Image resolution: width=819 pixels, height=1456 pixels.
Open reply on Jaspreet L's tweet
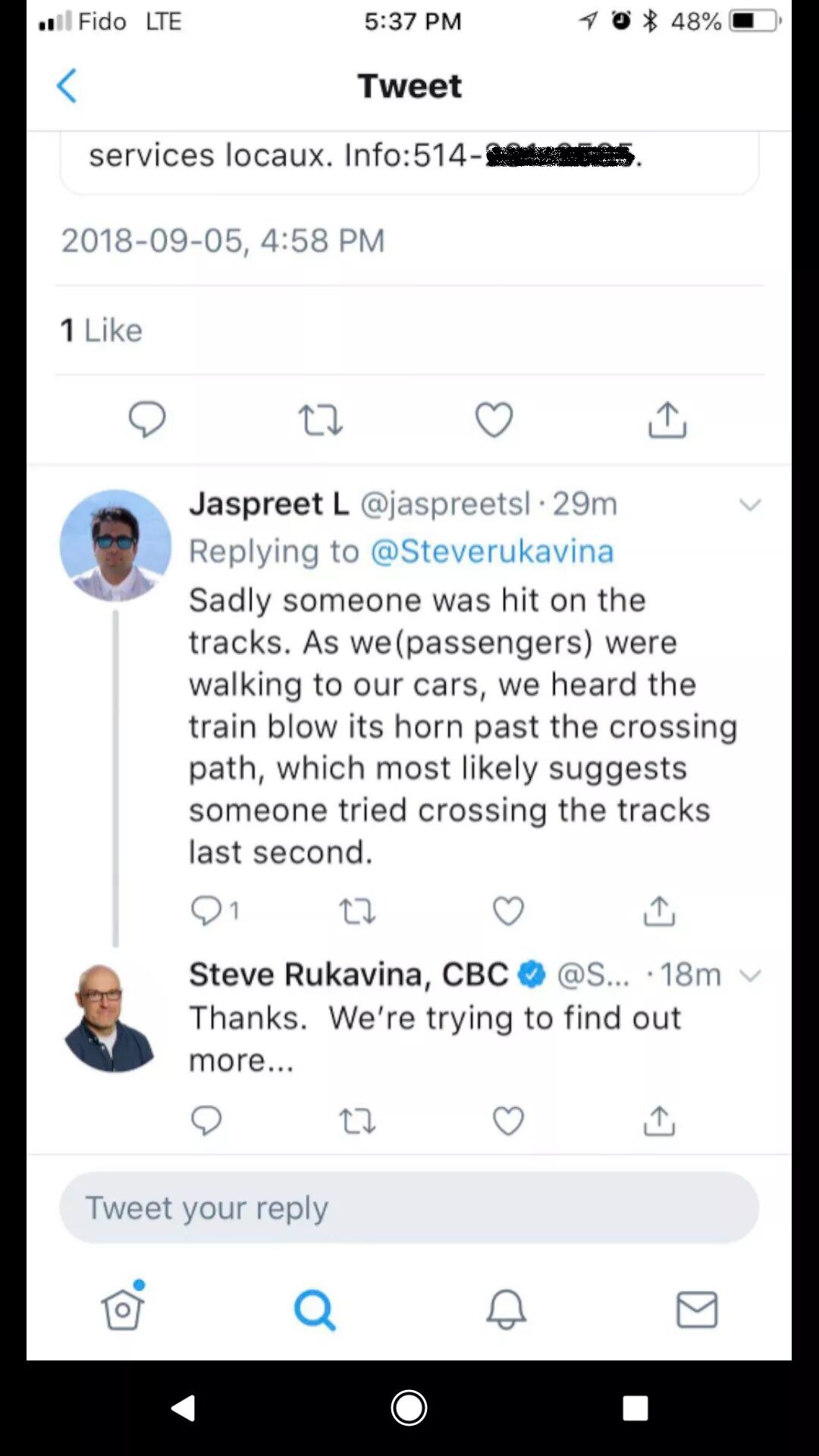click(x=206, y=910)
